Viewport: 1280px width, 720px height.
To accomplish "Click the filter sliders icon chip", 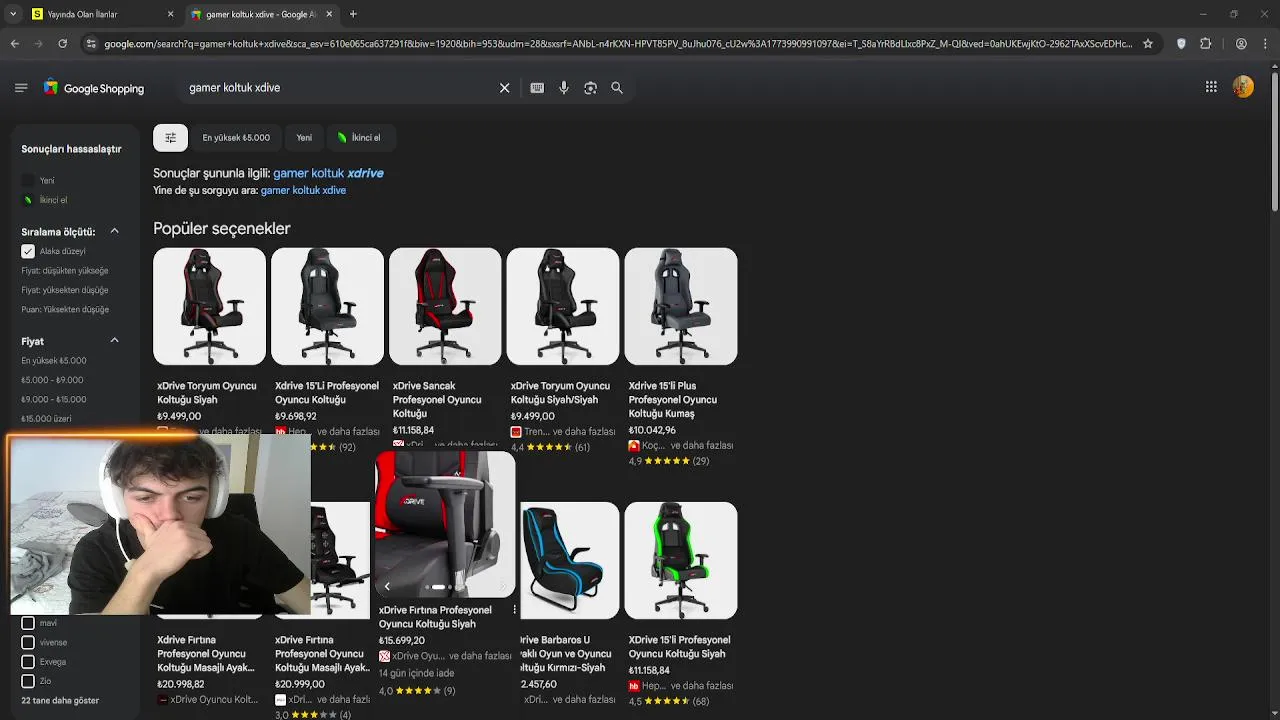I will (x=170, y=137).
